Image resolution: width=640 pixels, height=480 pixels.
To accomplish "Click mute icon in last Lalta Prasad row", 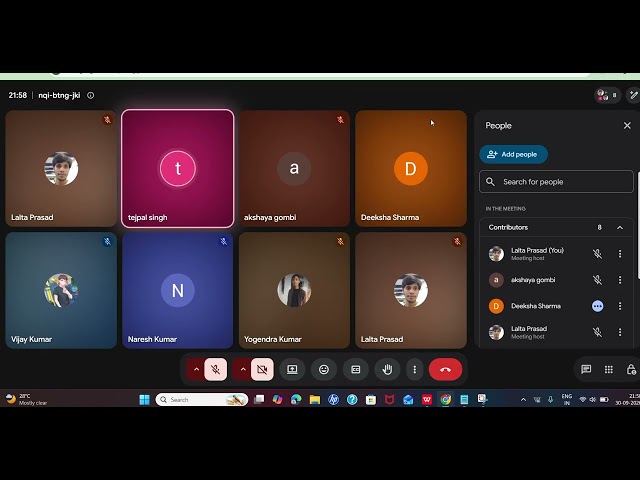I will tap(597, 332).
